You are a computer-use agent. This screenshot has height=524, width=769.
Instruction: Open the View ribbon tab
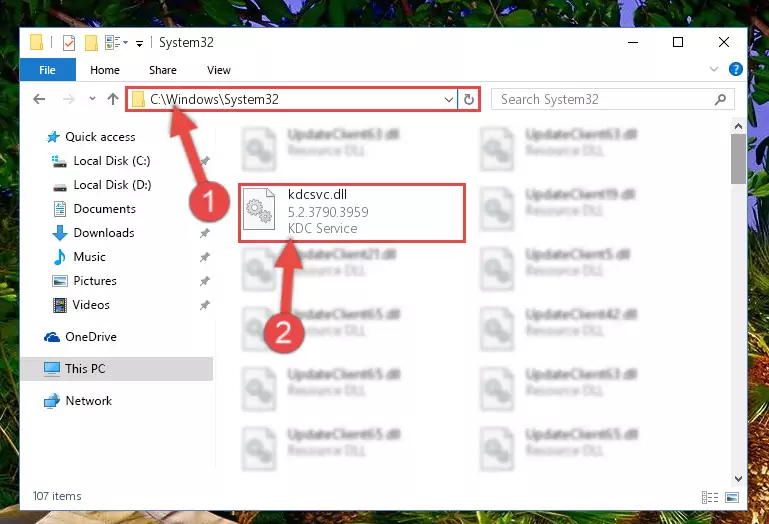click(219, 70)
